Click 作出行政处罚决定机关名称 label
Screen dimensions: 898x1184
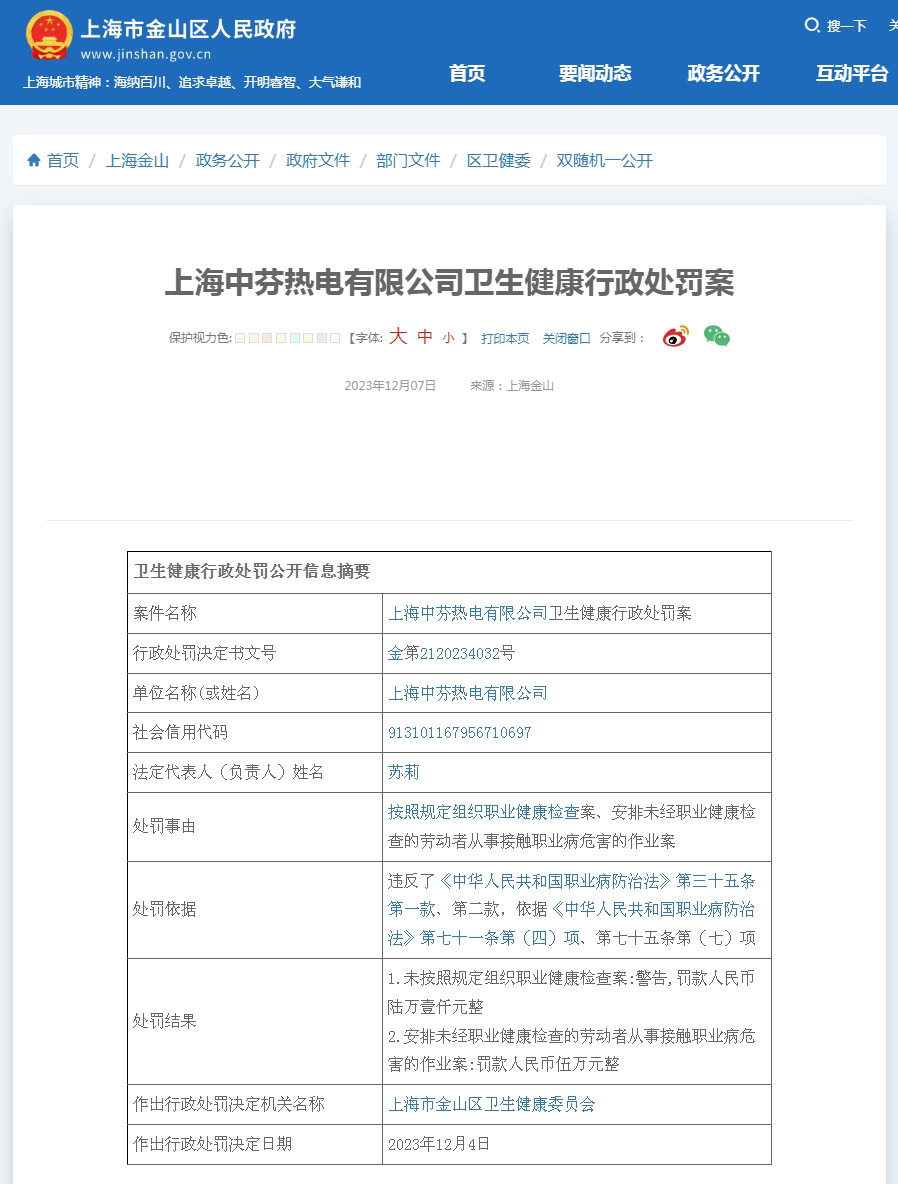click(x=229, y=1104)
